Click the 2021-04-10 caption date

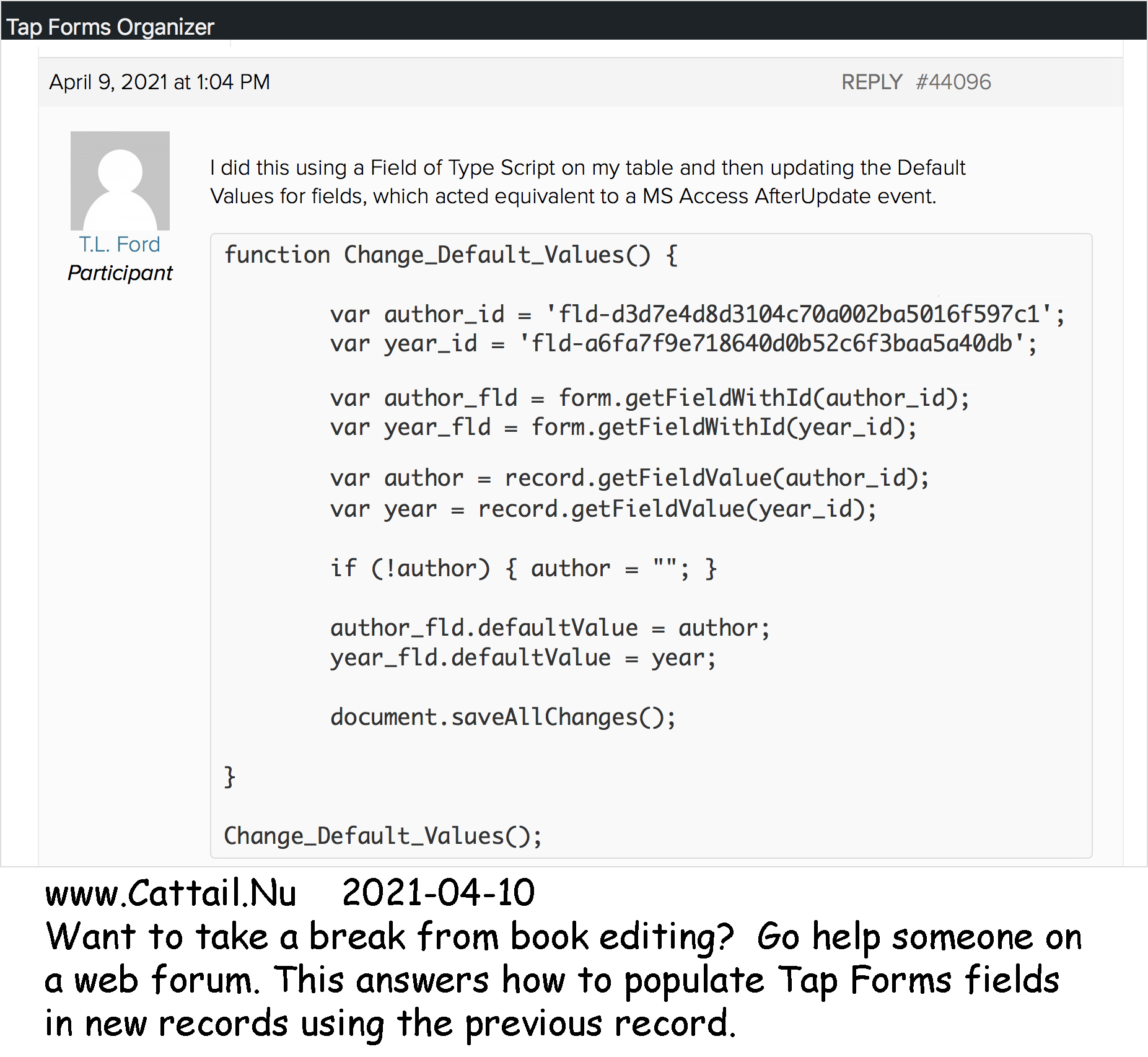438,893
